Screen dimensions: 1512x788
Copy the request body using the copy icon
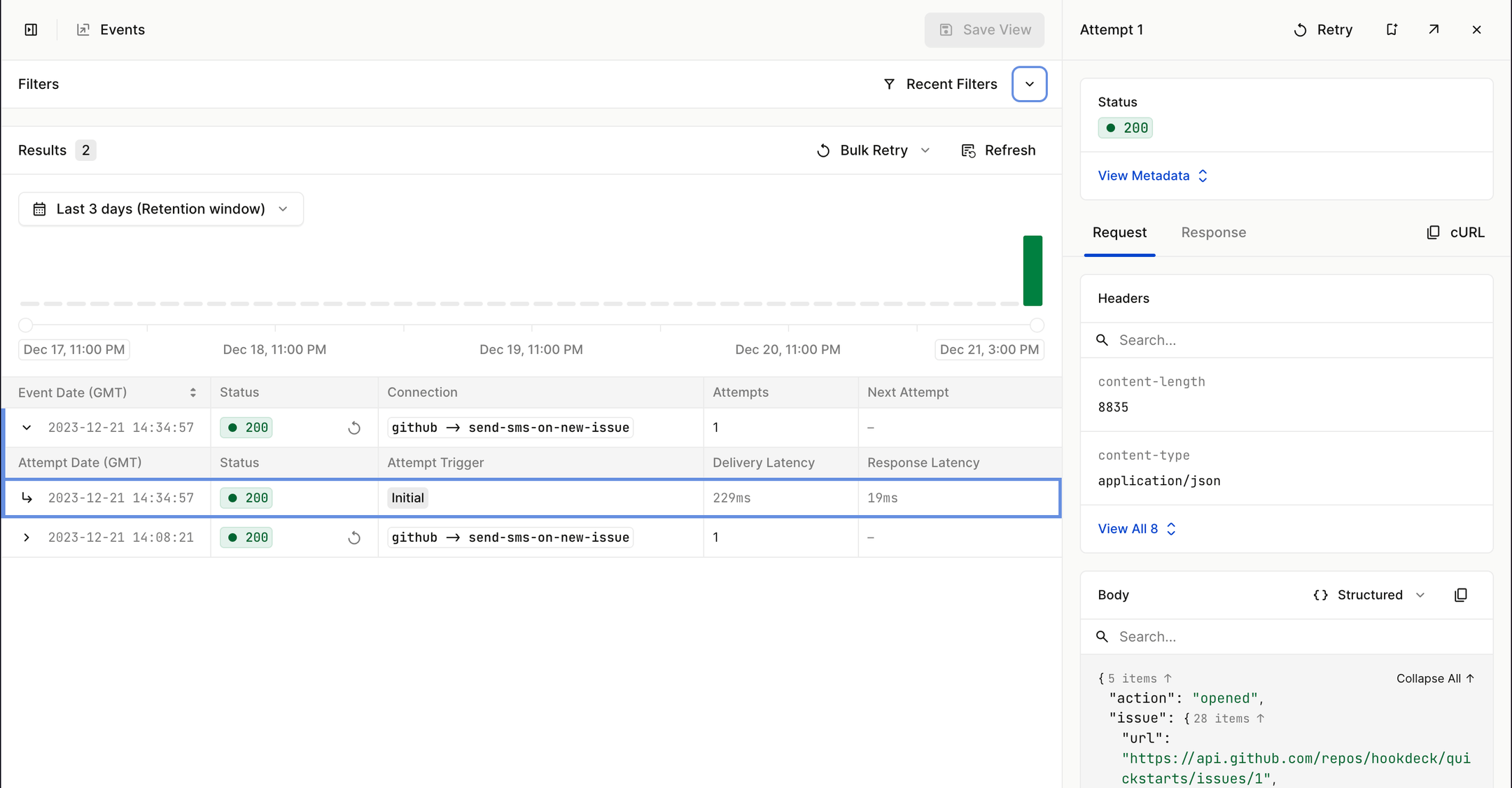pyautogui.click(x=1462, y=594)
